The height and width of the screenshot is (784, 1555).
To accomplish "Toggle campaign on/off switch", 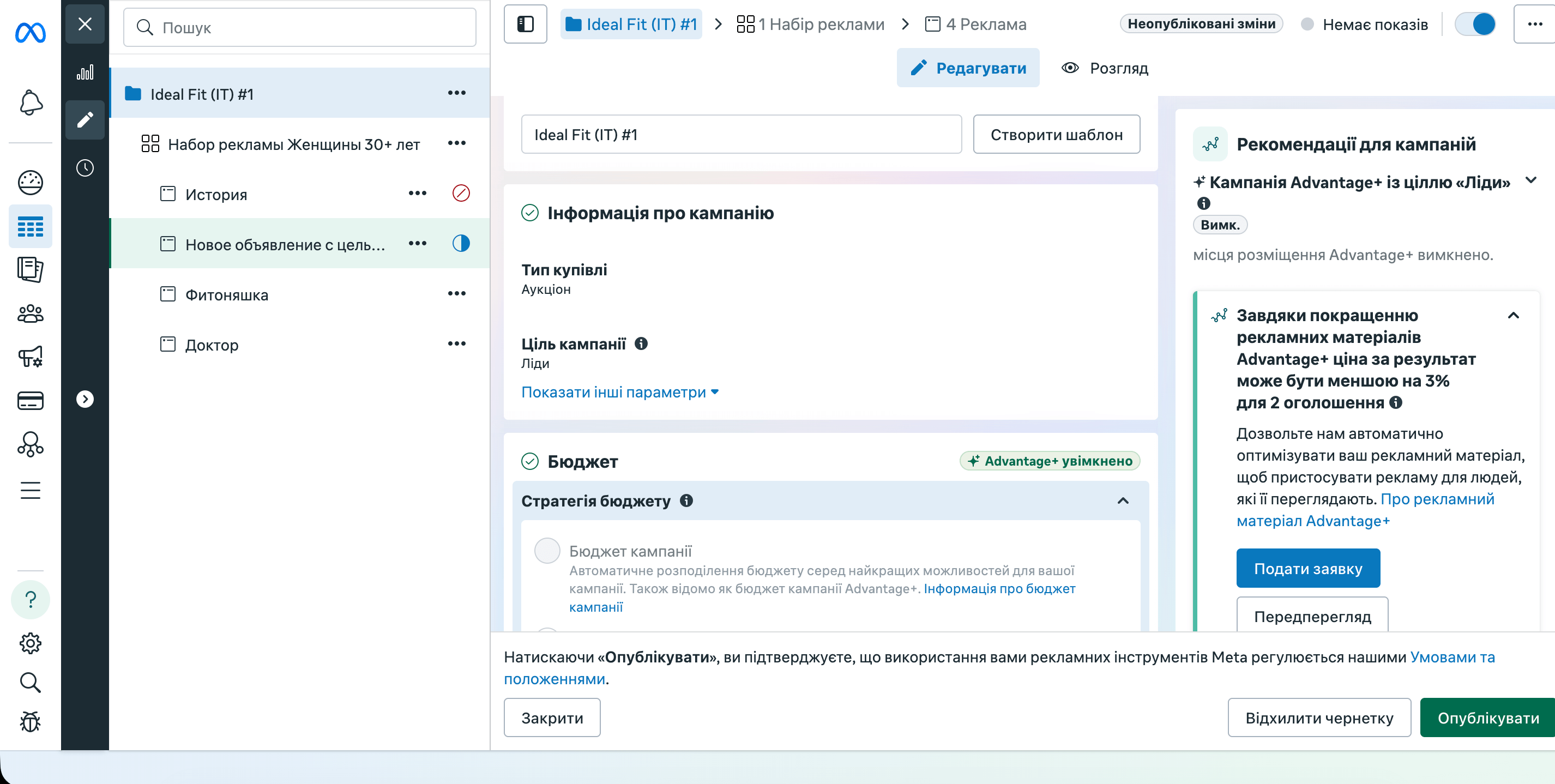I will point(1474,24).
